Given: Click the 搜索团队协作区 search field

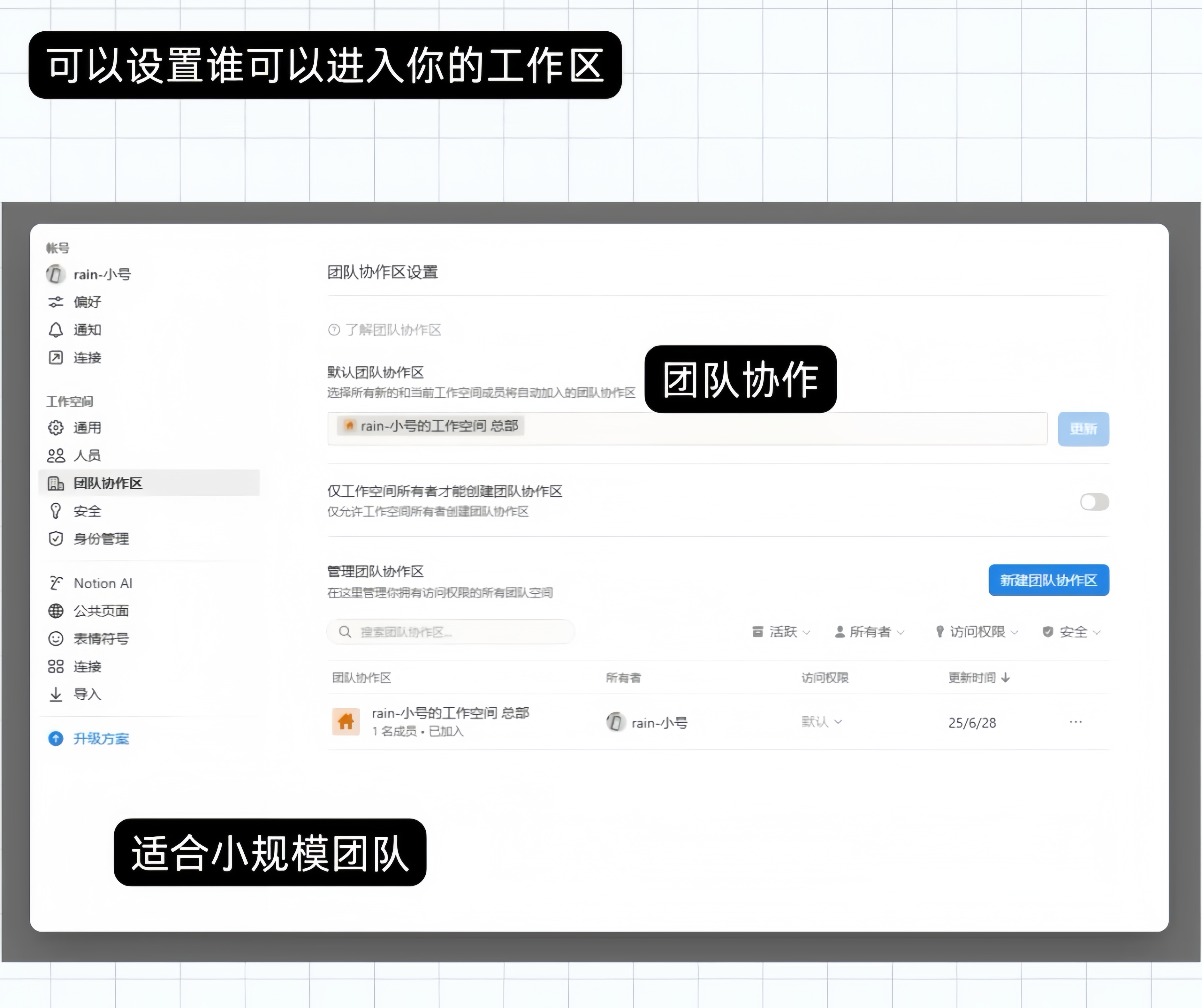Looking at the screenshot, I should (450, 632).
